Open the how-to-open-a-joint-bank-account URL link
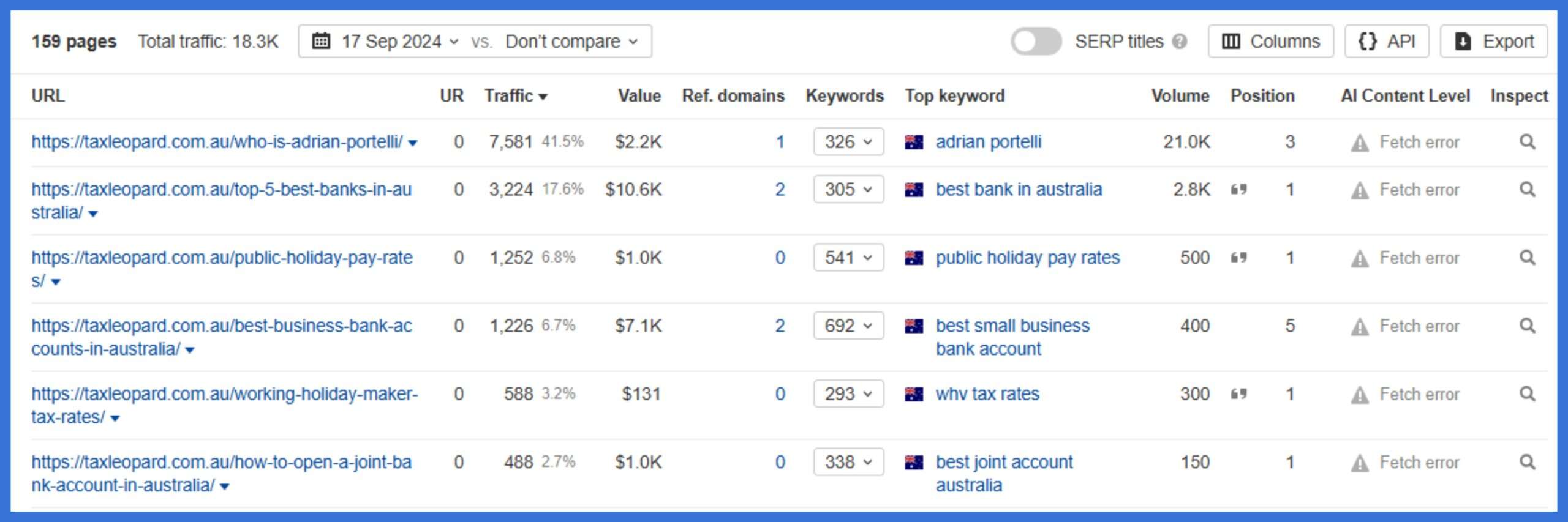Viewport: 1568px width, 522px height. point(221,474)
